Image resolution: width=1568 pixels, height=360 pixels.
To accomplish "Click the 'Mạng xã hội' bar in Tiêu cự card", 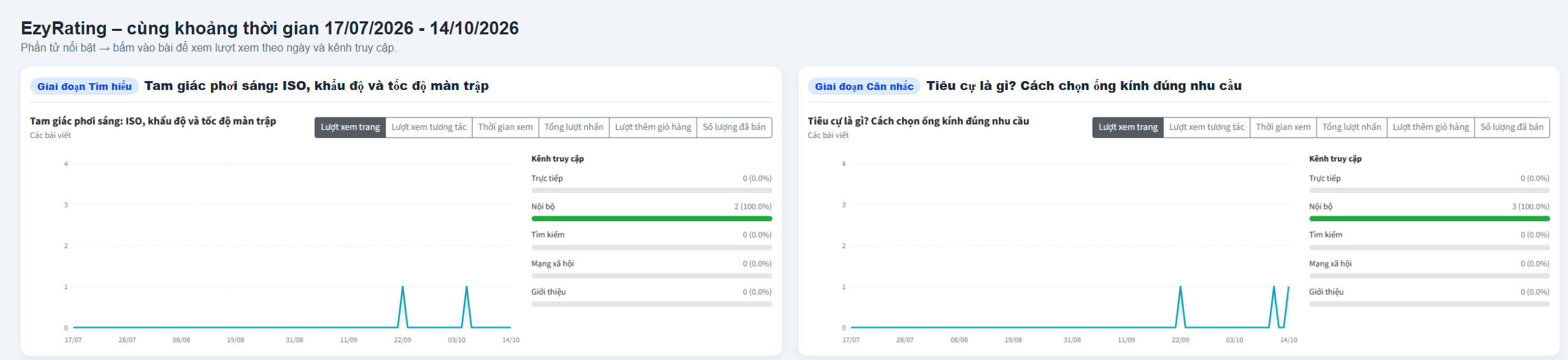I will [1429, 275].
